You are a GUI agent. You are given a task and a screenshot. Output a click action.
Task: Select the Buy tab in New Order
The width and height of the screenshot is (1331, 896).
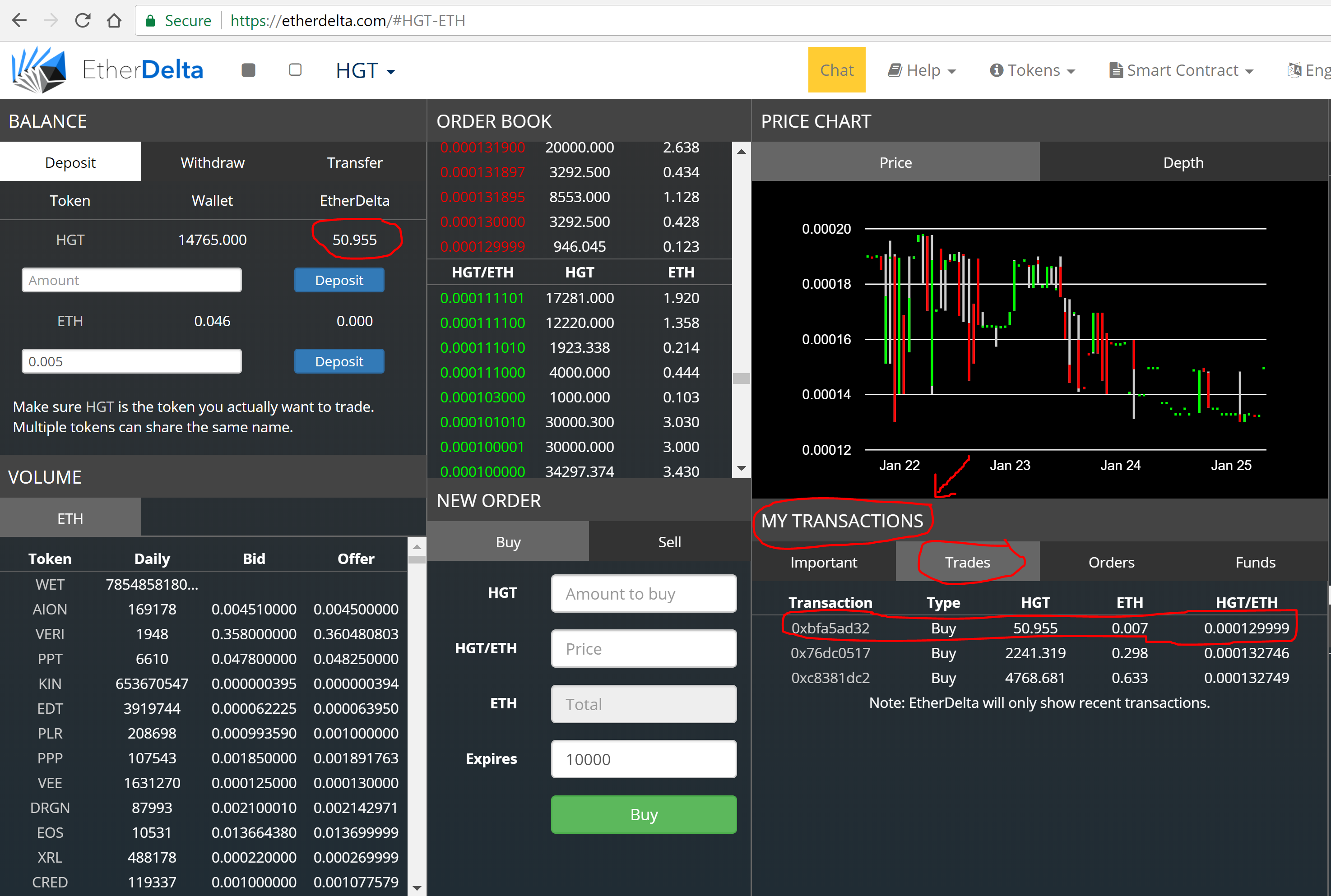508,542
